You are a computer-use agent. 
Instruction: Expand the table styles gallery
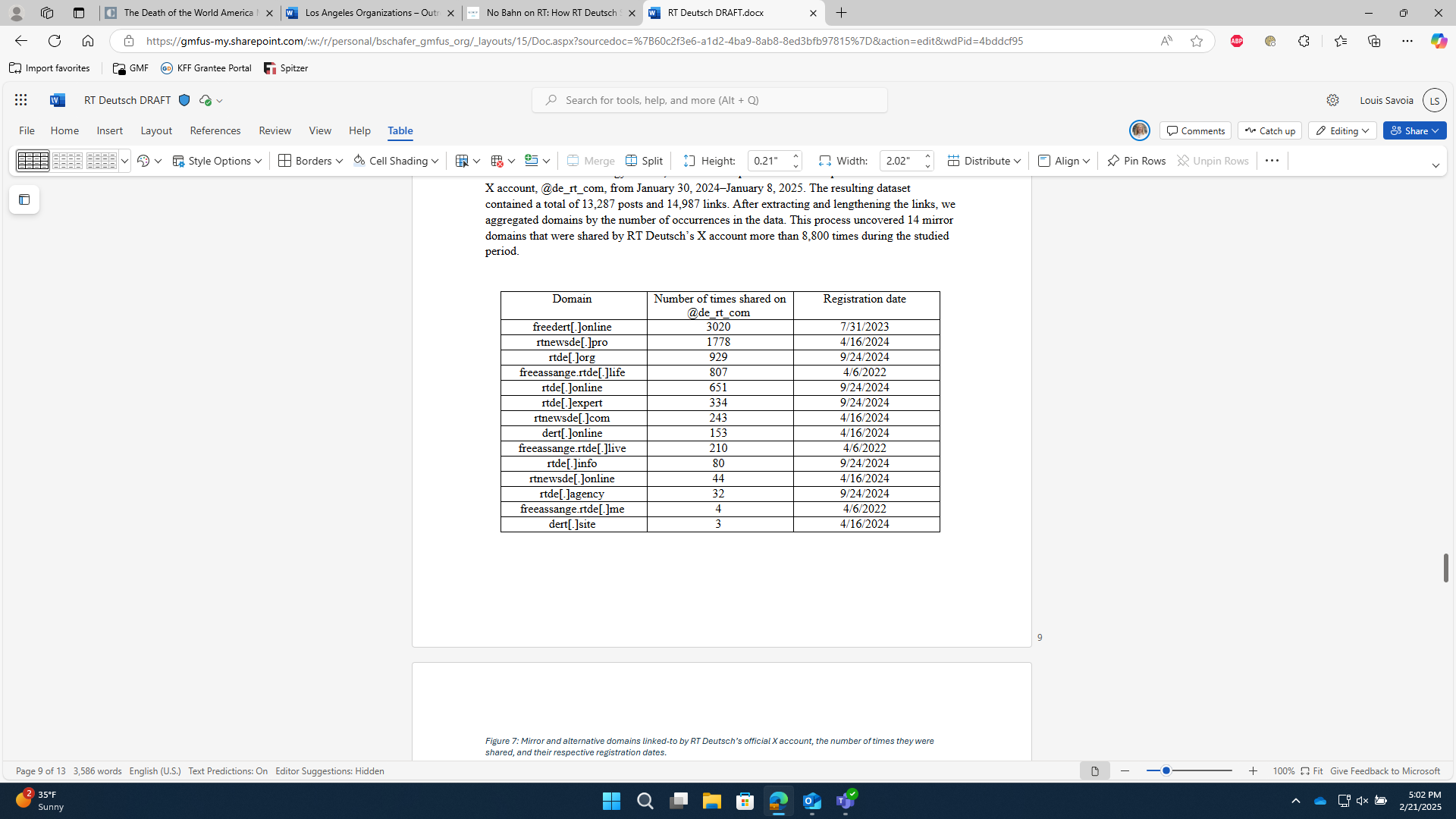tap(124, 161)
